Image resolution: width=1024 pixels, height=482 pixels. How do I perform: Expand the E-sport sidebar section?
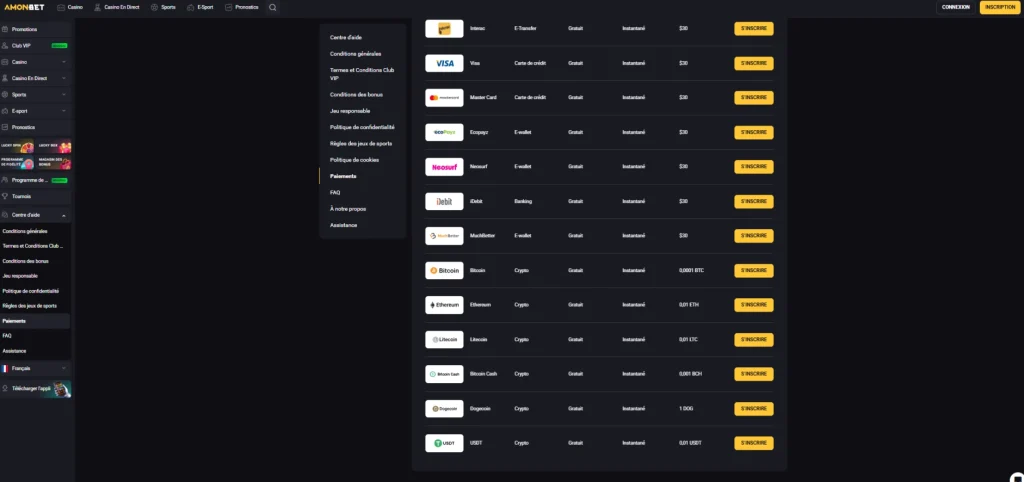[35, 111]
